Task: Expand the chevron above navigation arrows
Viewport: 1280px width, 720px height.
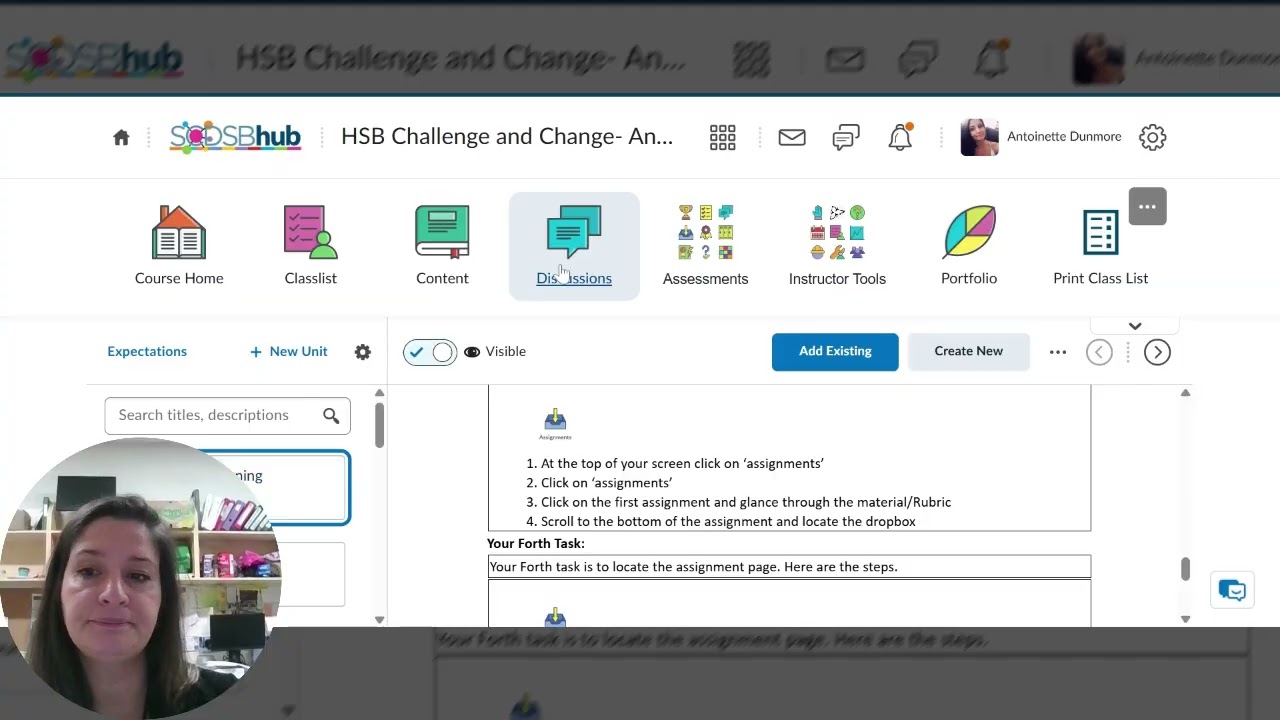Action: click(1135, 326)
